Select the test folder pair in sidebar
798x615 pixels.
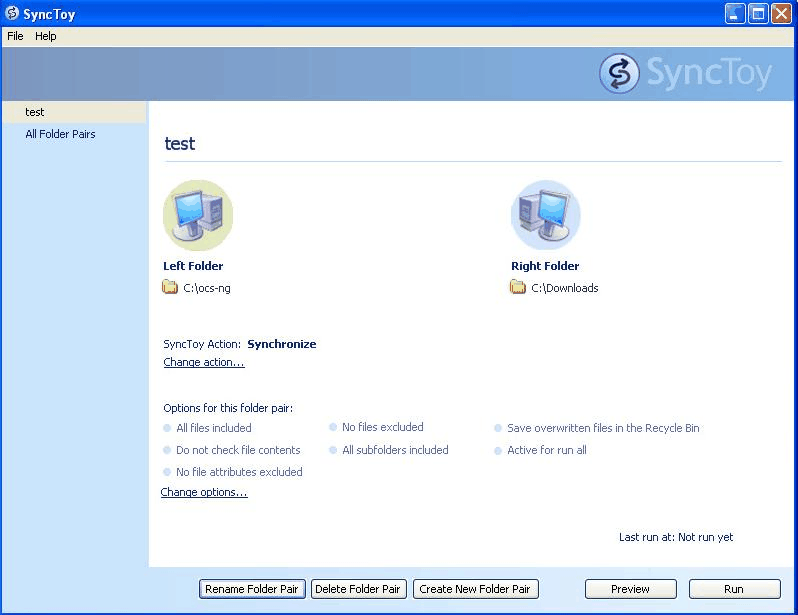pyautogui.click(x=74, y=112)
